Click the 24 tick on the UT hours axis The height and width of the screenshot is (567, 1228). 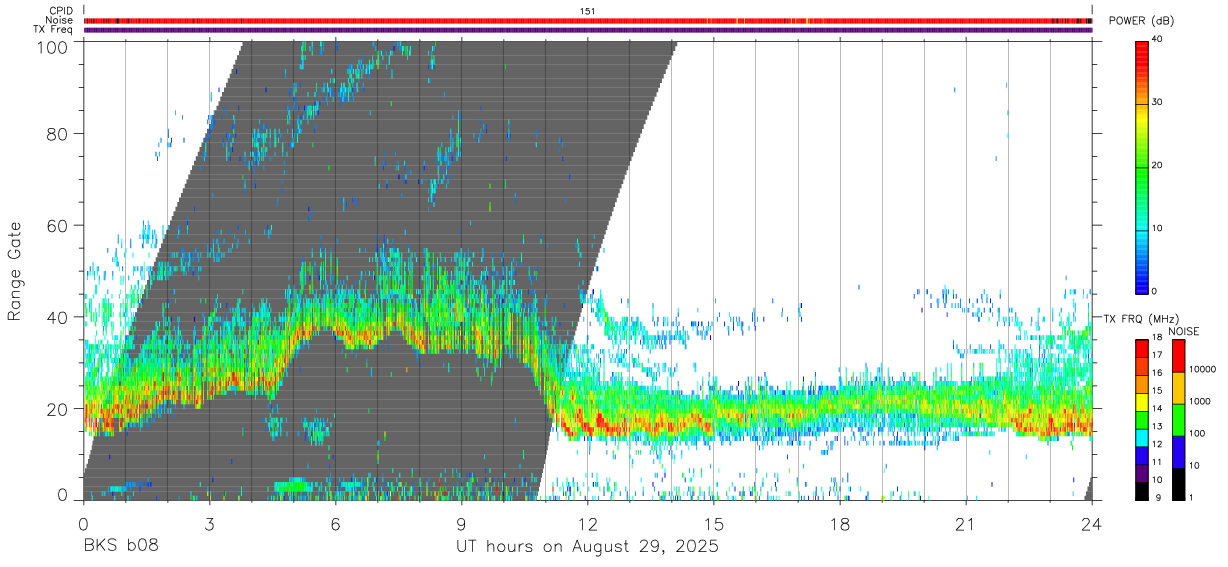(x=1092, y=524)
